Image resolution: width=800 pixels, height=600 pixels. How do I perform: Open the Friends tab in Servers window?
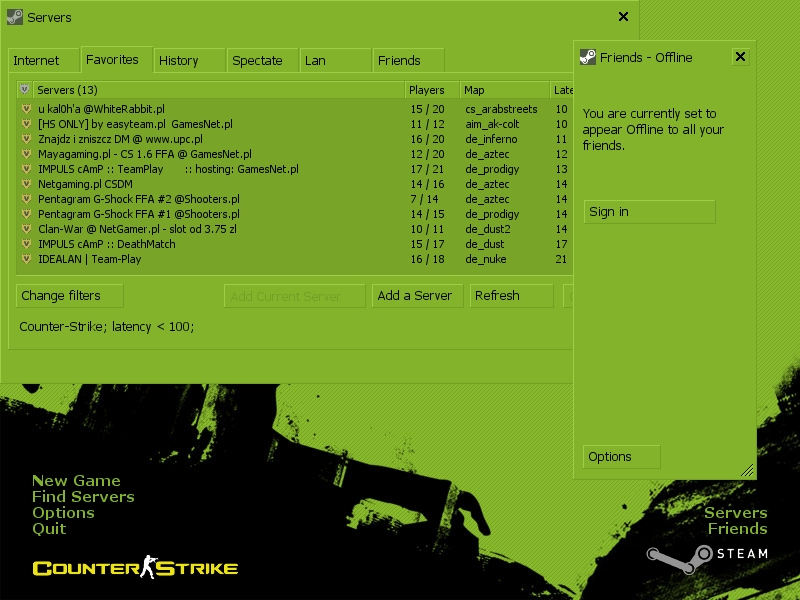click(x=408, y=61)
